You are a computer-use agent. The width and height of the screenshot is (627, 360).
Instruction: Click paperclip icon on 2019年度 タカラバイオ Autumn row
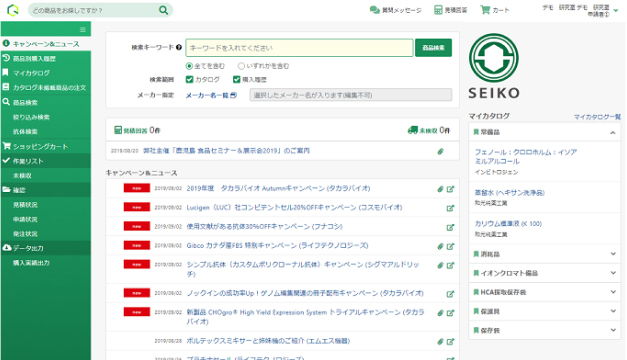[440, 189]
